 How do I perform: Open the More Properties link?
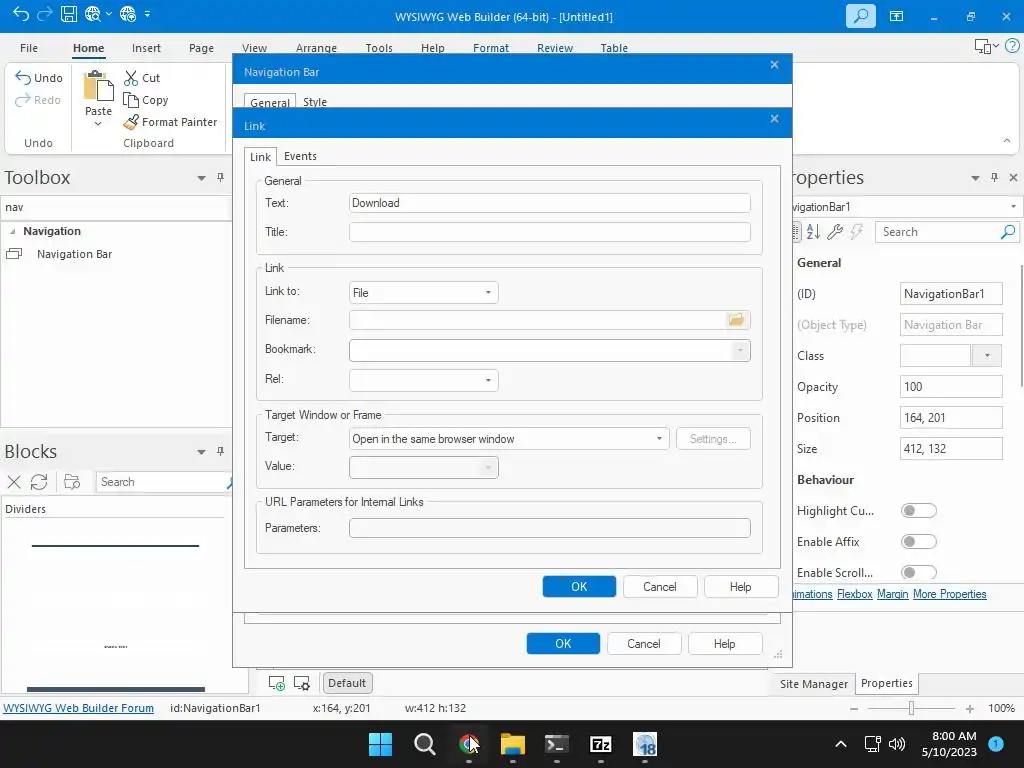click(x=950, y=594)
